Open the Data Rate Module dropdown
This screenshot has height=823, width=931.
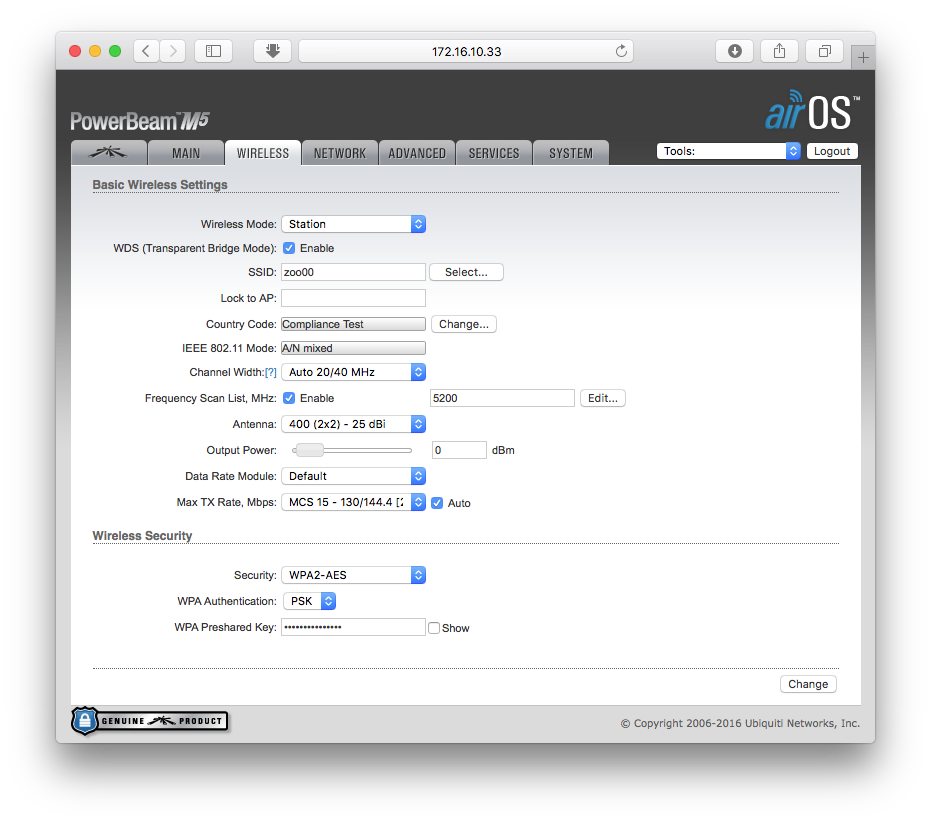coord(353,476)
